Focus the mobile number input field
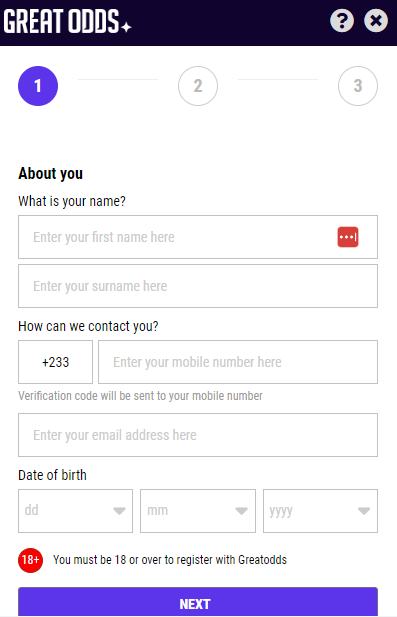Image resolution: width=397 pixels, height=617 pixels. click(238, 362)
